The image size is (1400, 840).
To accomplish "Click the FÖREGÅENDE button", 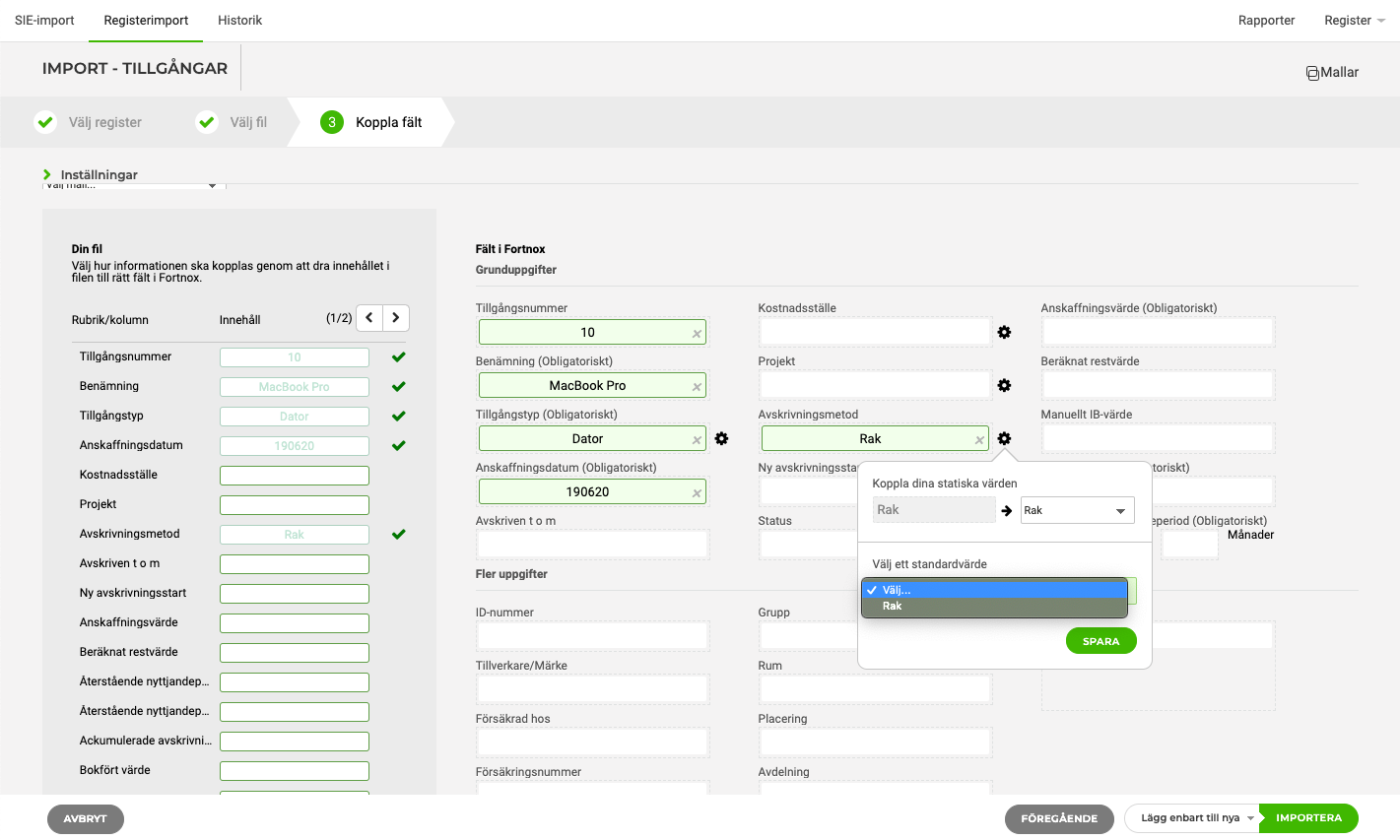I will pyautogui.click(x=1059, y=818).
